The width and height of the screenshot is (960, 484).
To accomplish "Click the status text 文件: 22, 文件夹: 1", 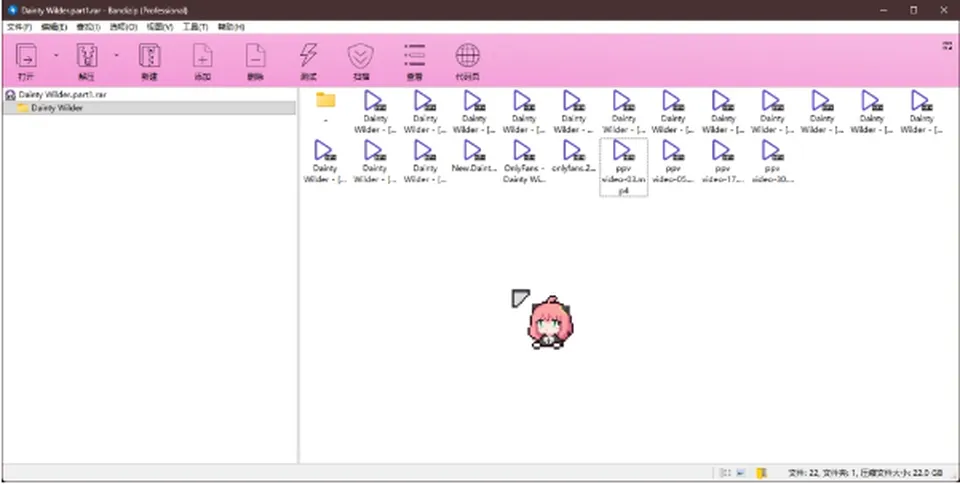I will pos(822,473).
